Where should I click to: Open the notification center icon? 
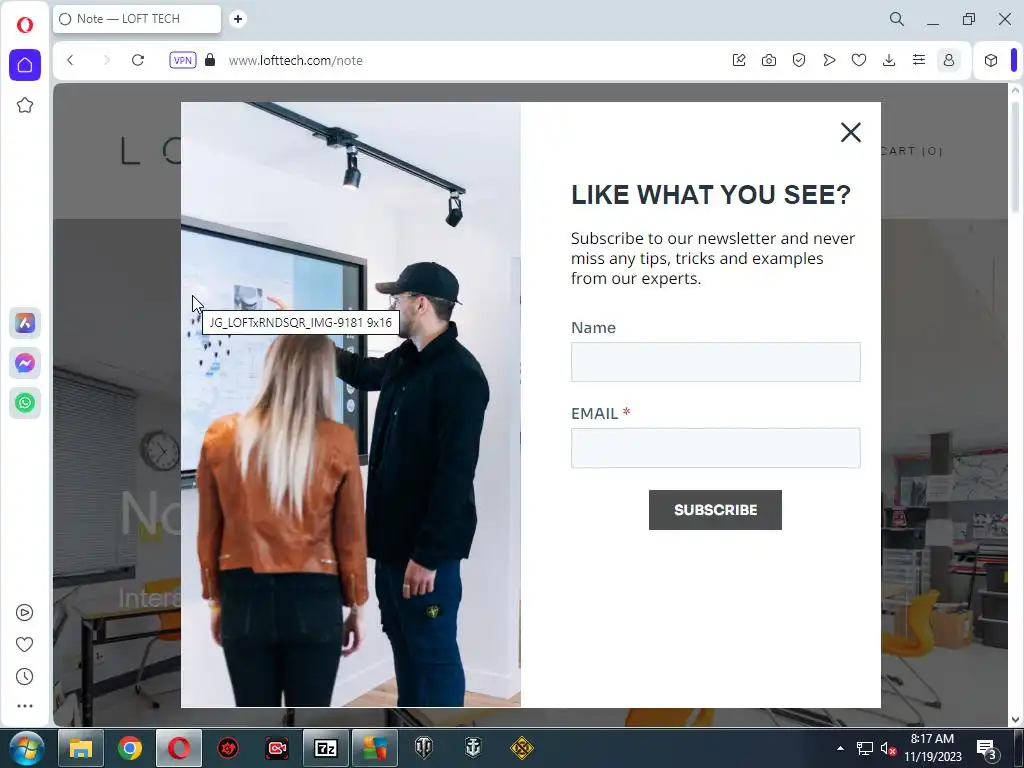coord(986,748)
